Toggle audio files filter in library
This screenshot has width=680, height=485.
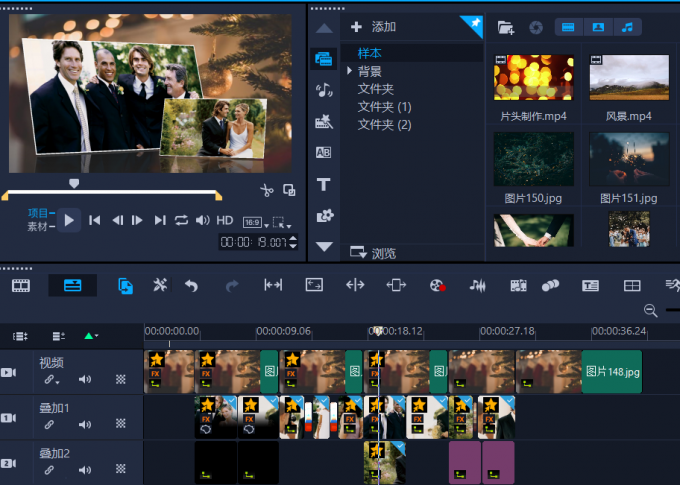(627, 27)
